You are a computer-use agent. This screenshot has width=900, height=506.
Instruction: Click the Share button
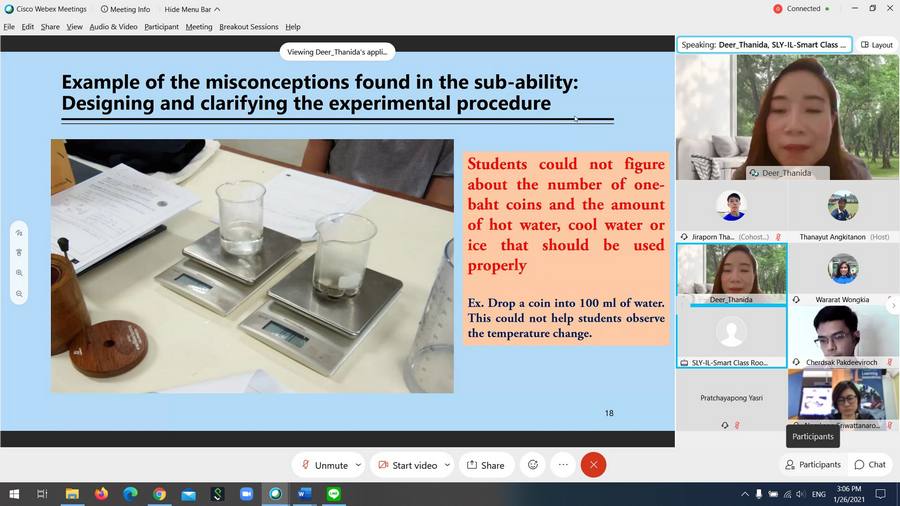(x=485, y=465)
